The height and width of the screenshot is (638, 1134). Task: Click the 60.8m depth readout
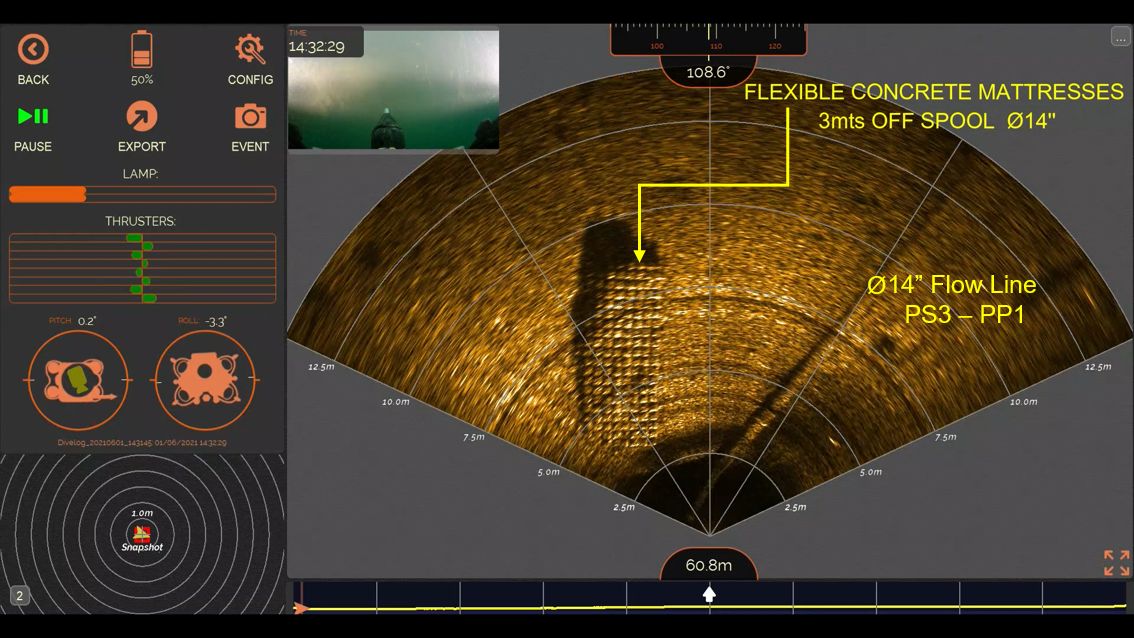708,565
